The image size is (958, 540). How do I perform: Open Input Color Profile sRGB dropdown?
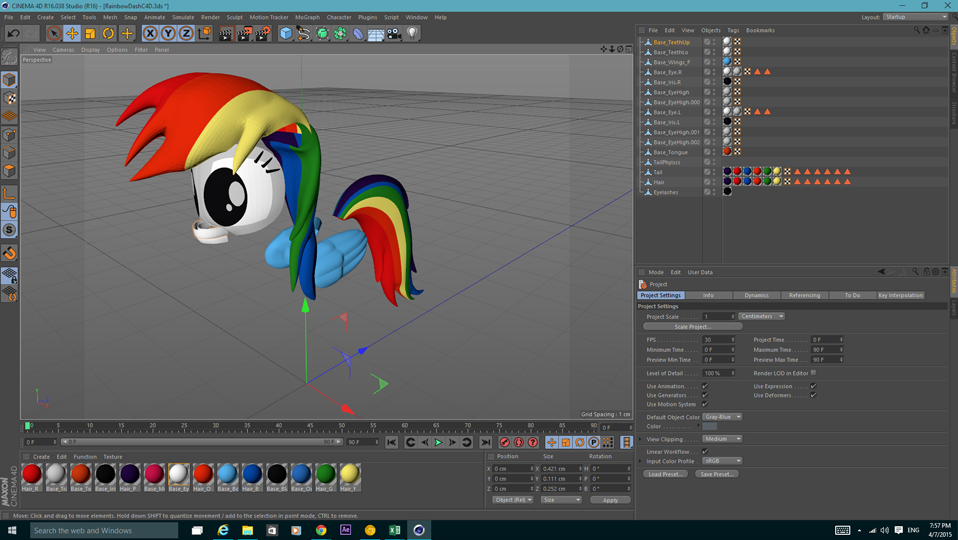[722, 461]
